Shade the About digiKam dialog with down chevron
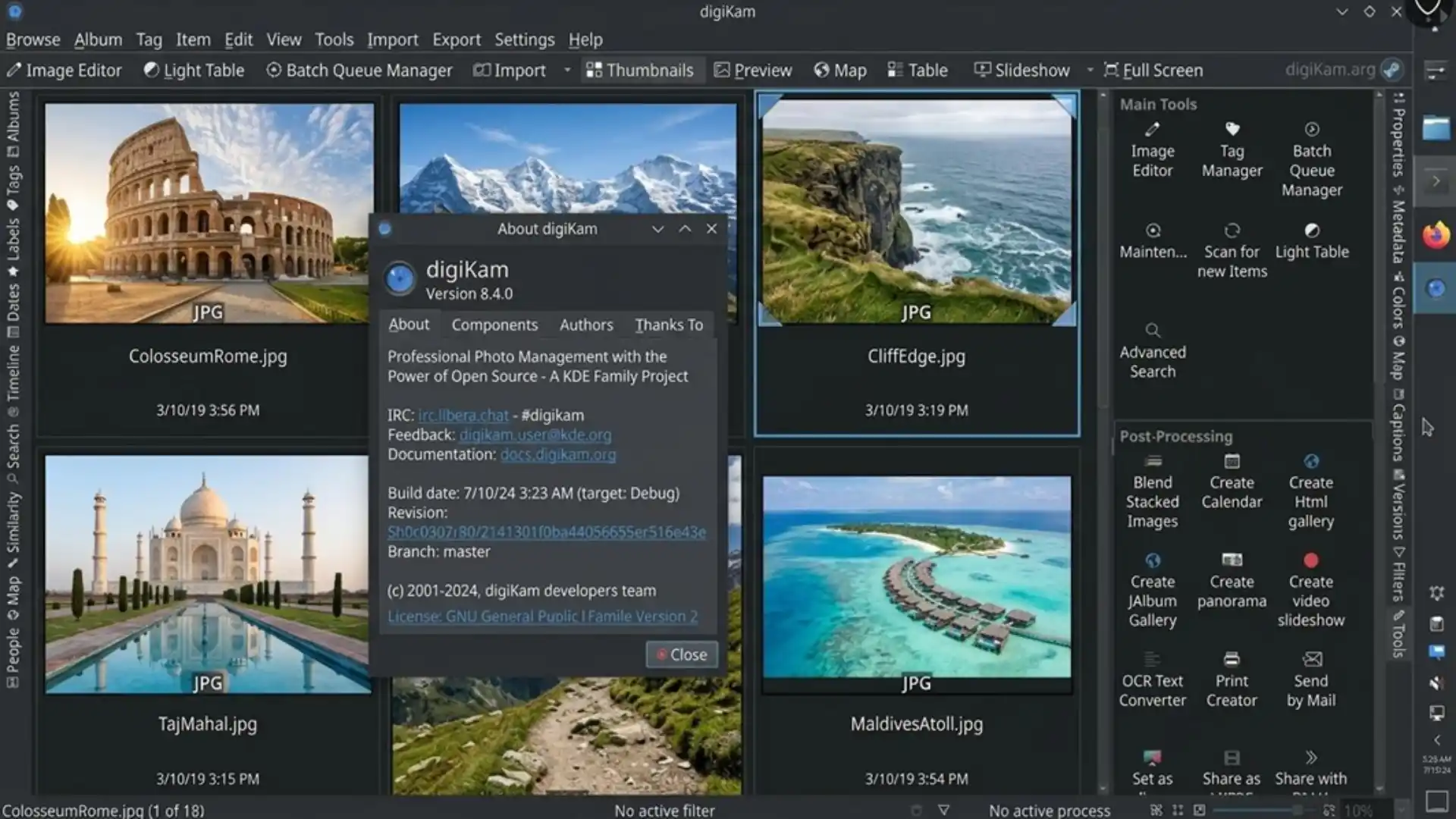Image resolution: width=1456 pixels, height=819 pixels. [657, 229]
